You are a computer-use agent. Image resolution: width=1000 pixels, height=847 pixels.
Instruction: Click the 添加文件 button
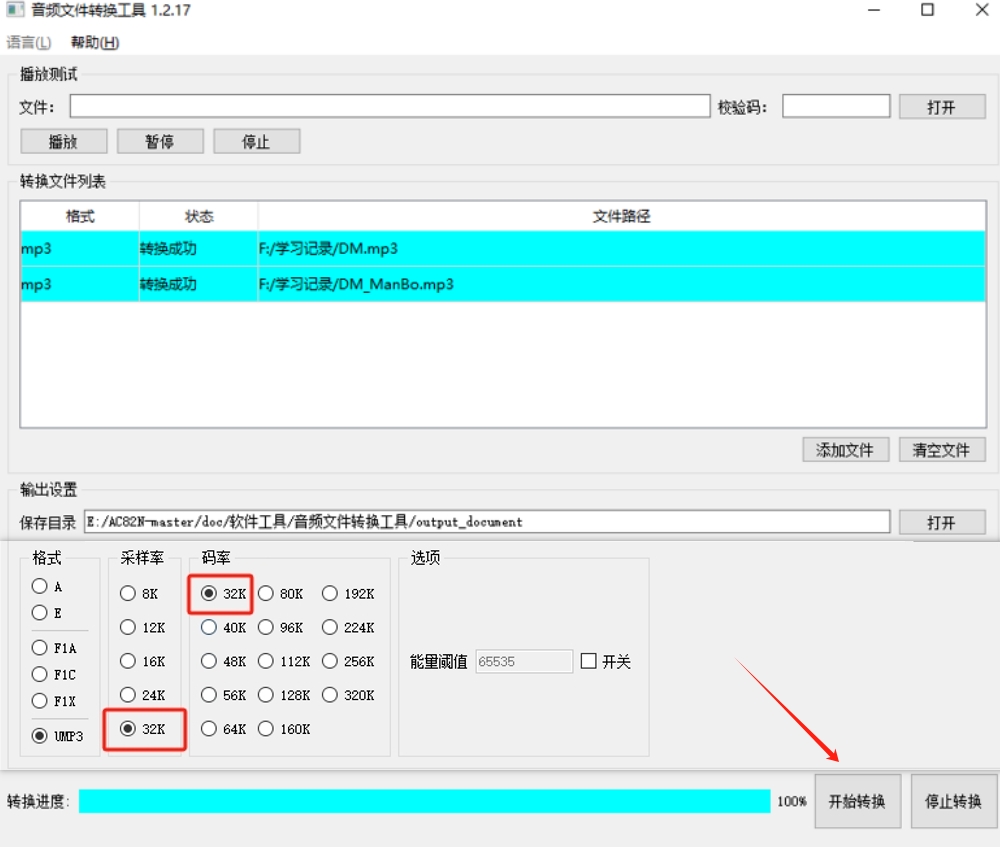coord(845,450)
